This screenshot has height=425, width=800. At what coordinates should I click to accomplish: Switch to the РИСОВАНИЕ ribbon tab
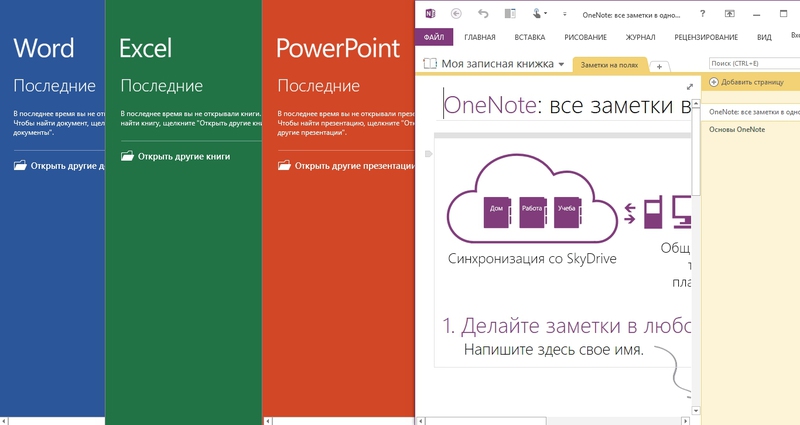[585, 37]
